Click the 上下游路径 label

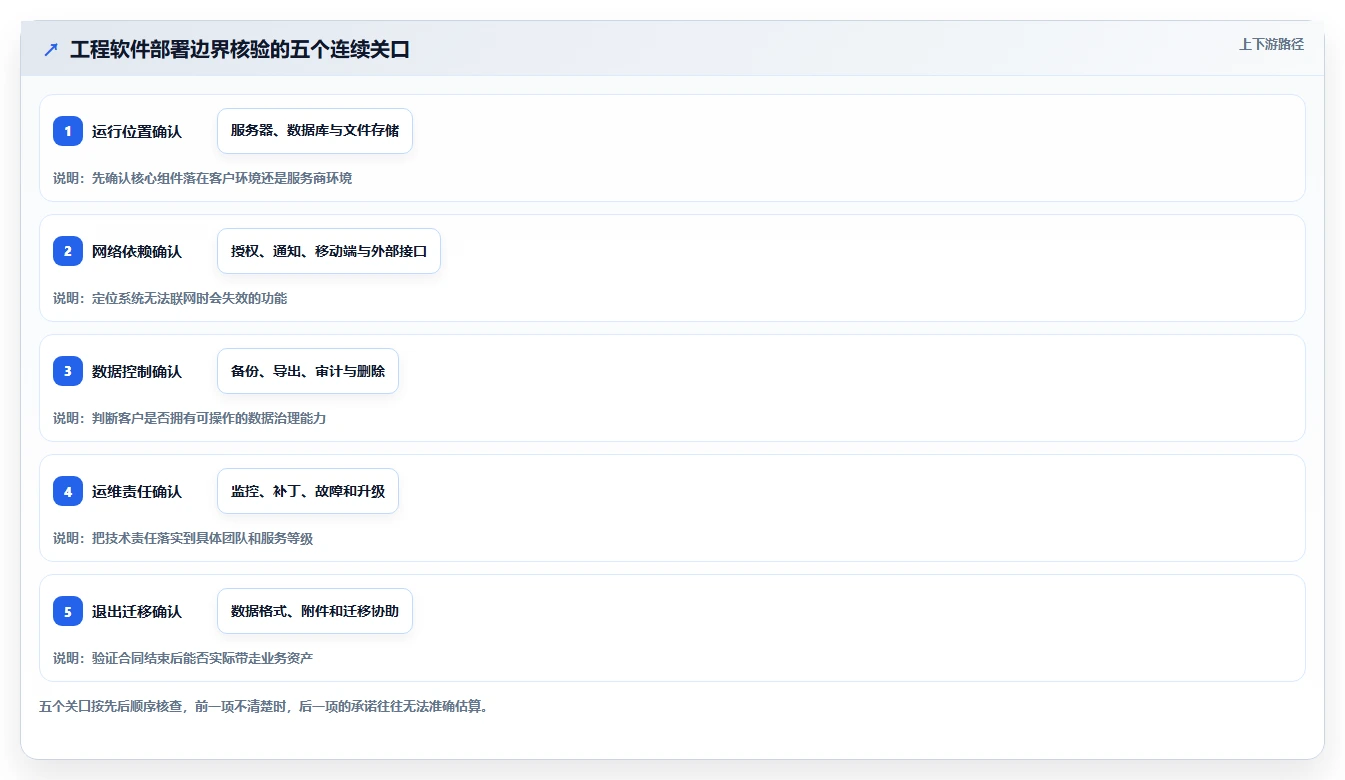point(1271,44)
